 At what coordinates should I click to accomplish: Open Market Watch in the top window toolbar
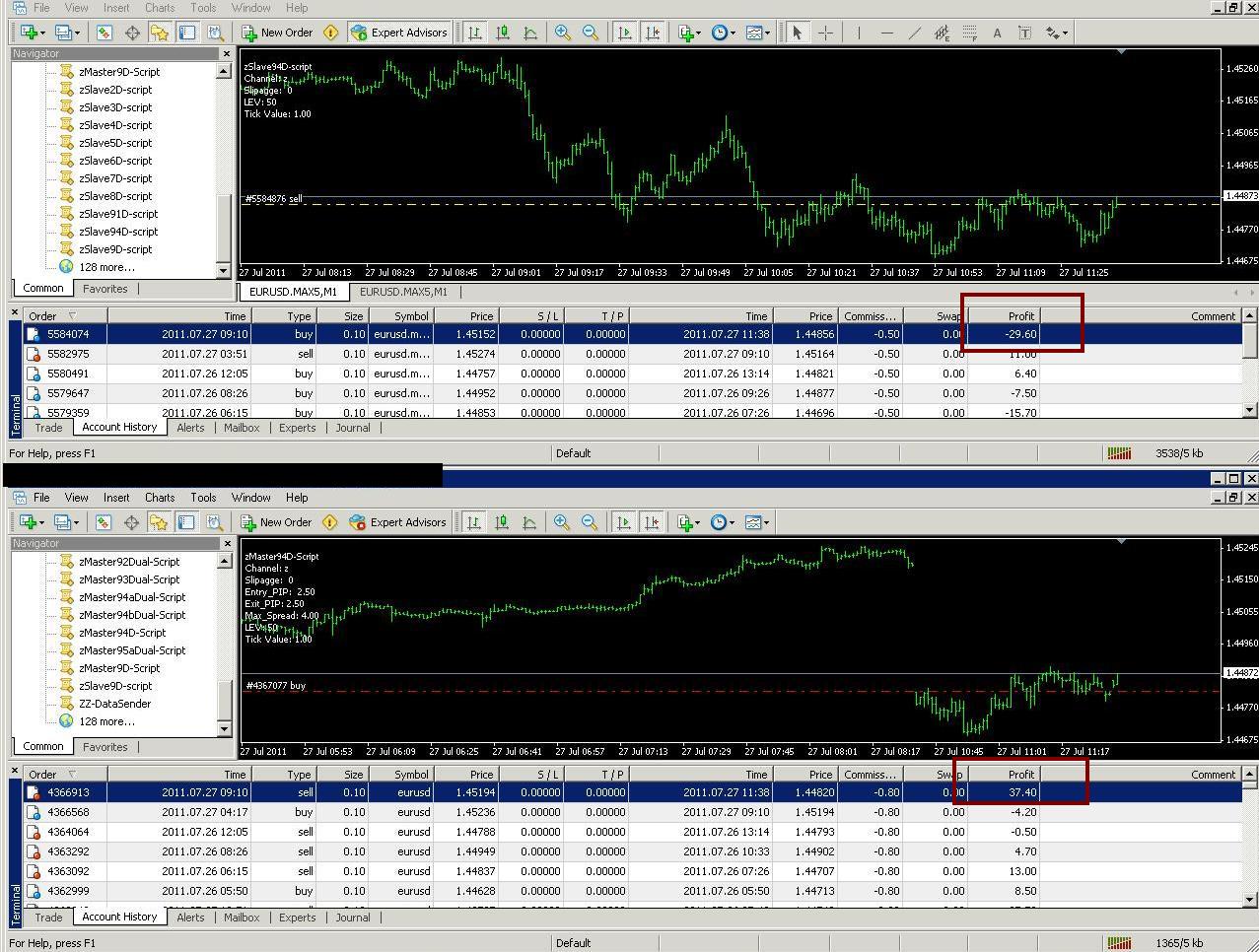point(105,33)
